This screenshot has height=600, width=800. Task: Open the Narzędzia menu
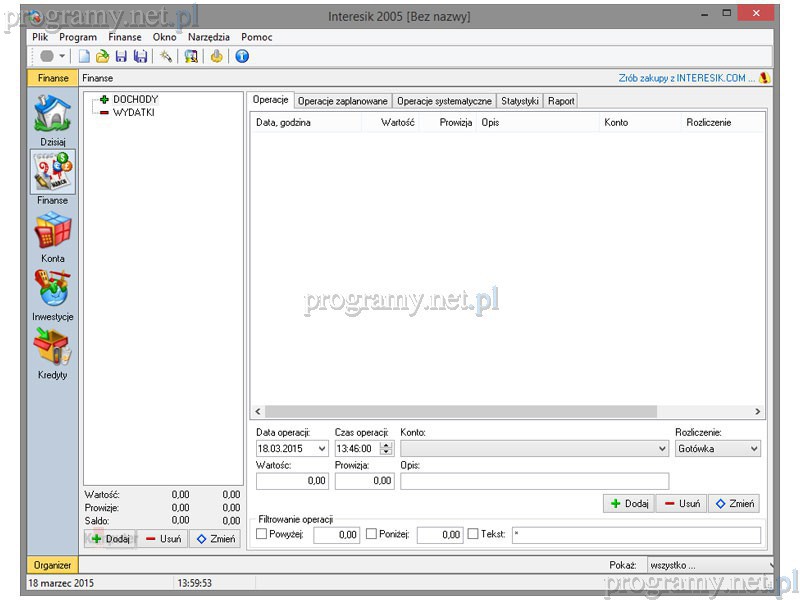[x=208, y=37]
